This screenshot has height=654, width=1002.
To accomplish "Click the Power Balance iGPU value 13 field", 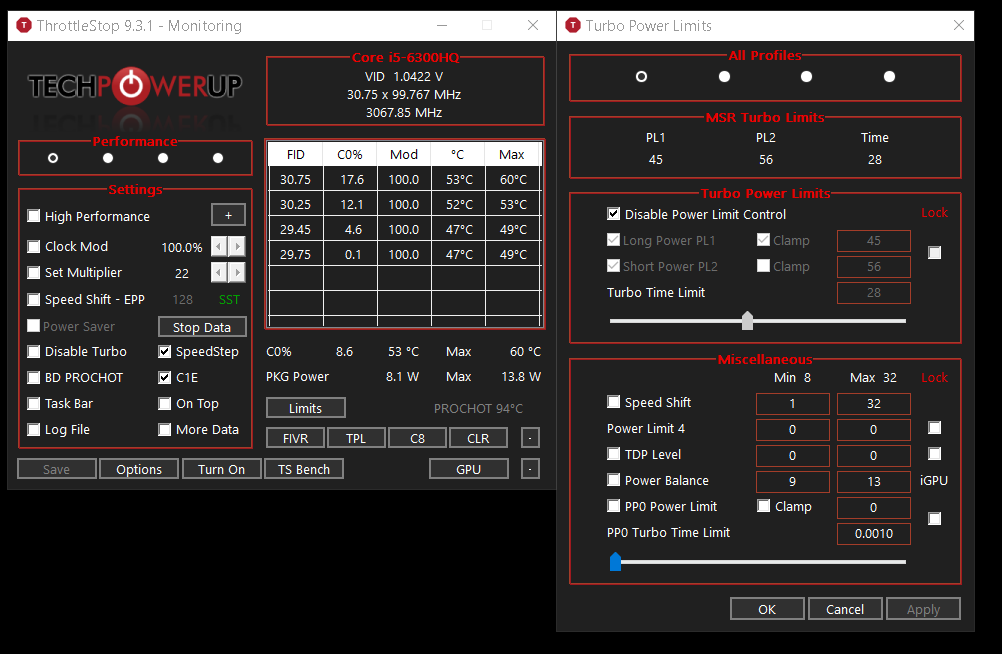I will tap(874, 481).
